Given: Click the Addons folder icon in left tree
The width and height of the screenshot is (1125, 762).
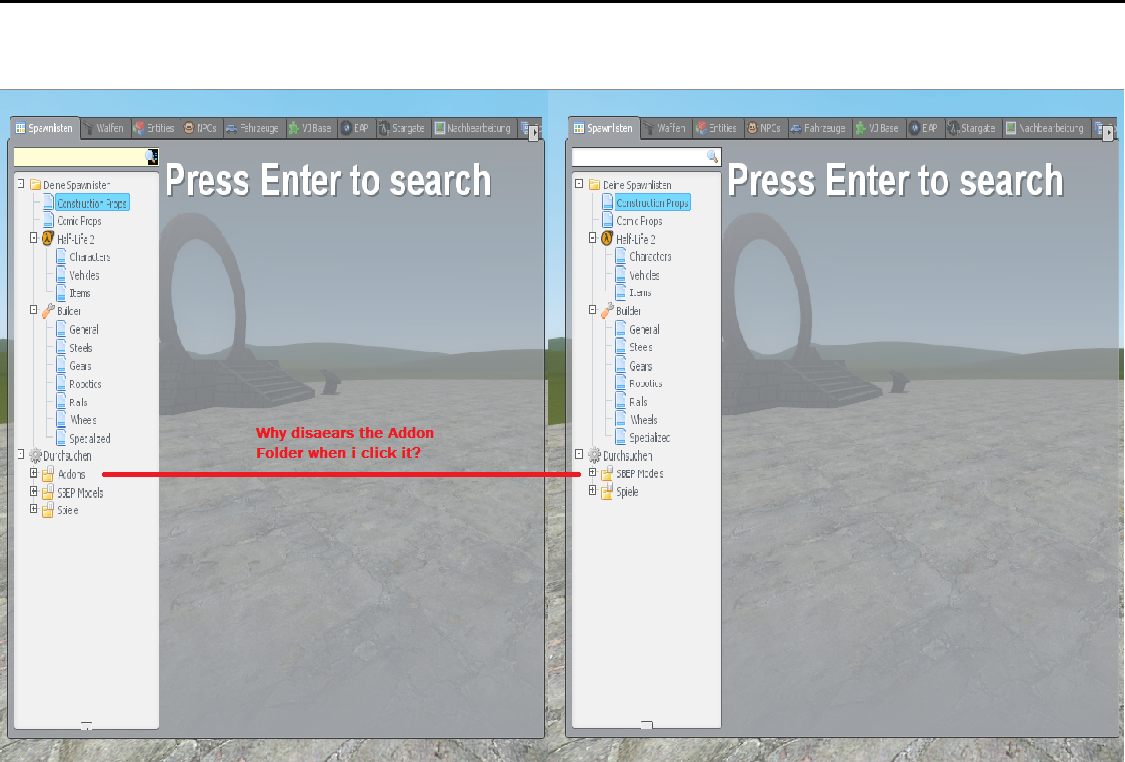Looking at the screenshot, I should 47,475.
